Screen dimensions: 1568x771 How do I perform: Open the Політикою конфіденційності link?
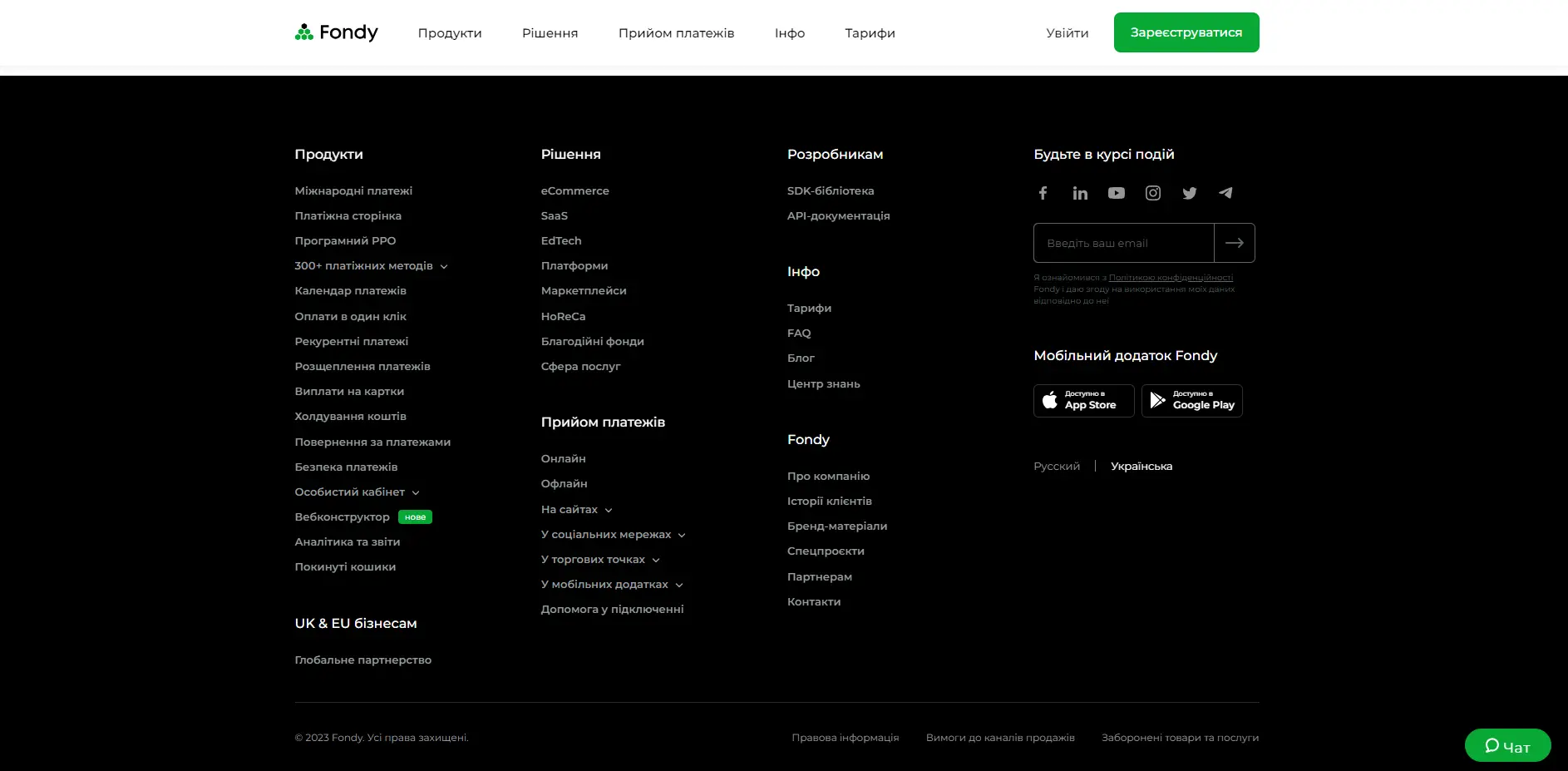click(1171, 278)
